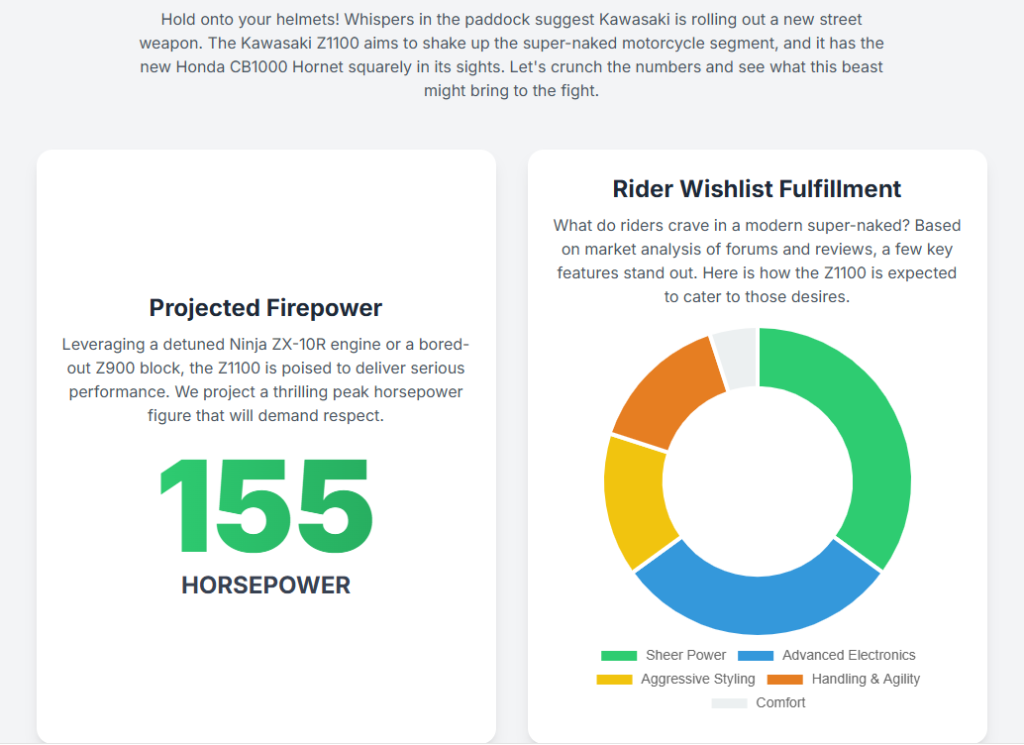Viewport: 1024px width, 745px height.
Task: Click the large 155 horsepower number
Action: coord(266,510)
